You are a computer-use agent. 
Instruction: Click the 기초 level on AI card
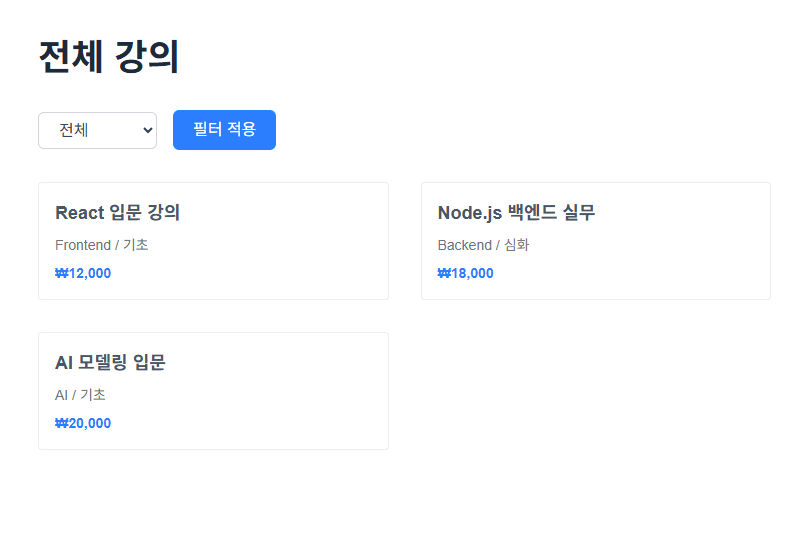click(93, 395)
